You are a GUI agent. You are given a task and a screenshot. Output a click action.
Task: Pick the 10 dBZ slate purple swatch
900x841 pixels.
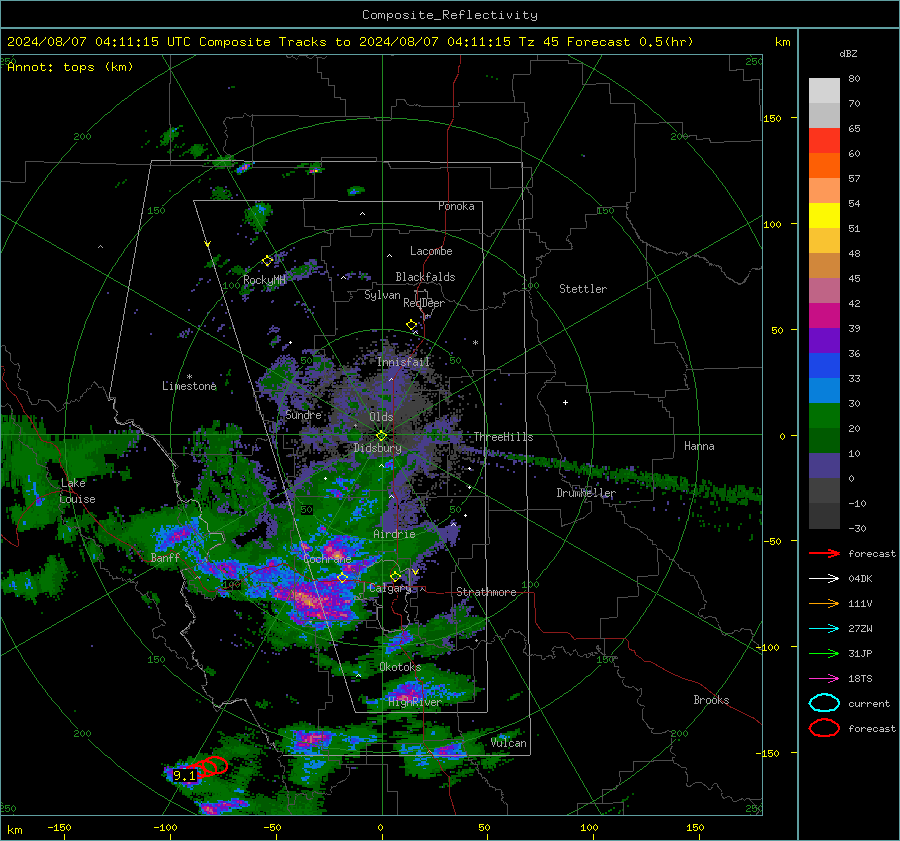(x=824, y=466)
